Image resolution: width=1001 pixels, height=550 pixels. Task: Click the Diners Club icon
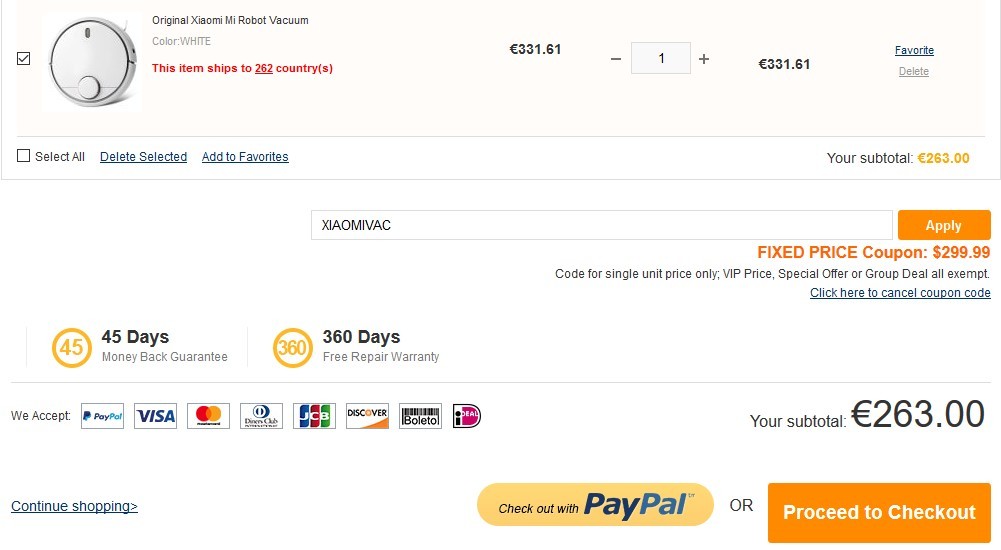point(261,416)
